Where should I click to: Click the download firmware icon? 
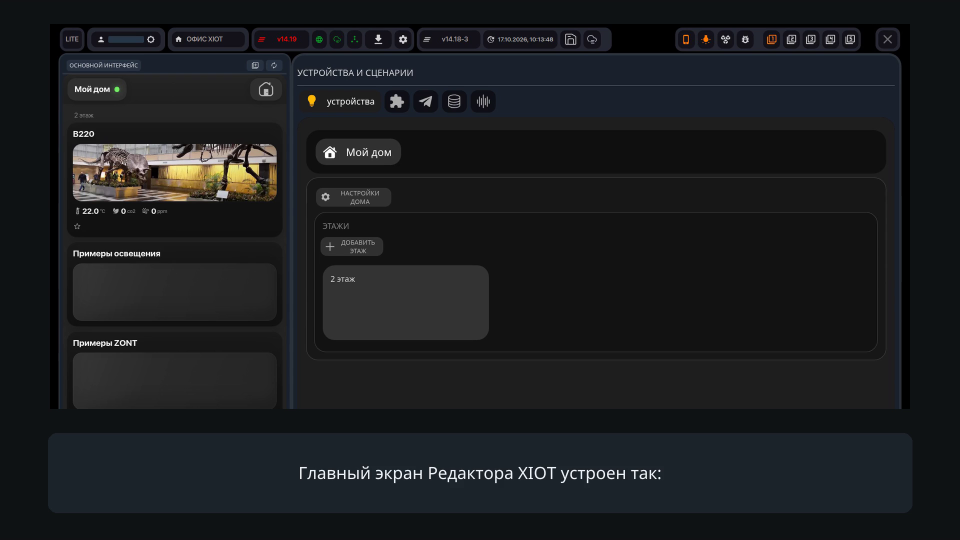(378, 39)
